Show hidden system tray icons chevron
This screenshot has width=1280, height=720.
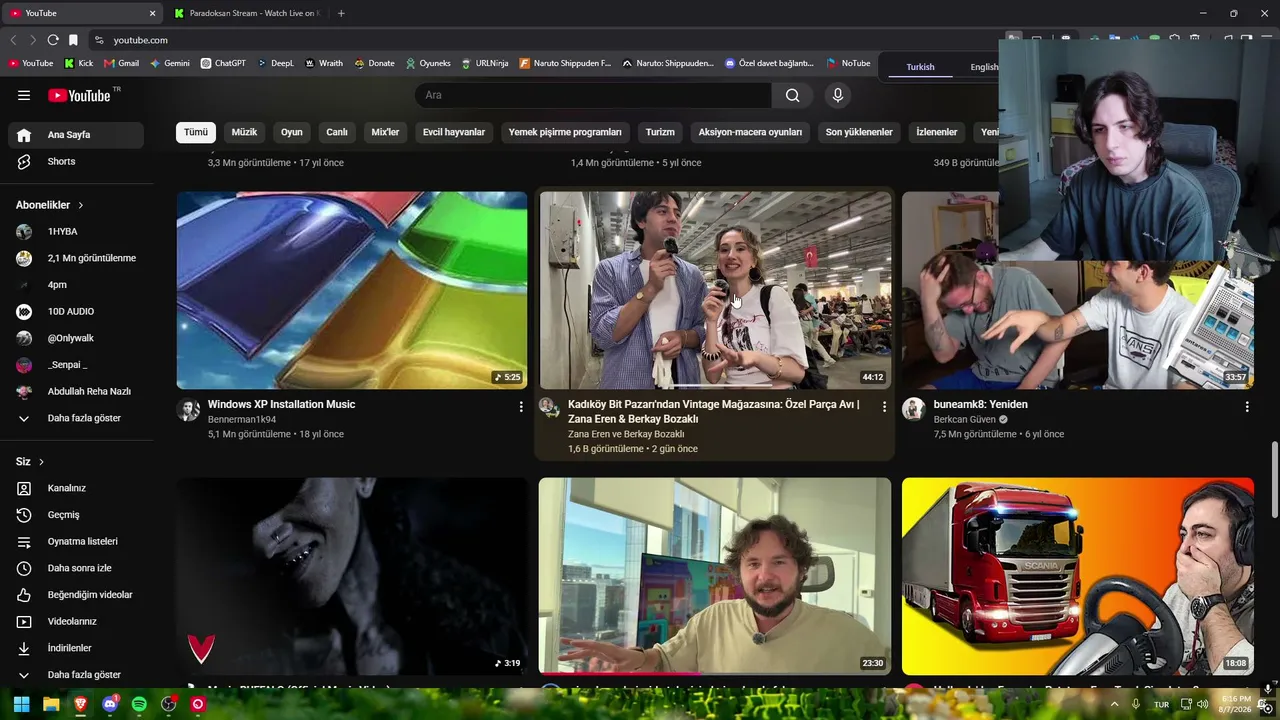click(1114, 704)
